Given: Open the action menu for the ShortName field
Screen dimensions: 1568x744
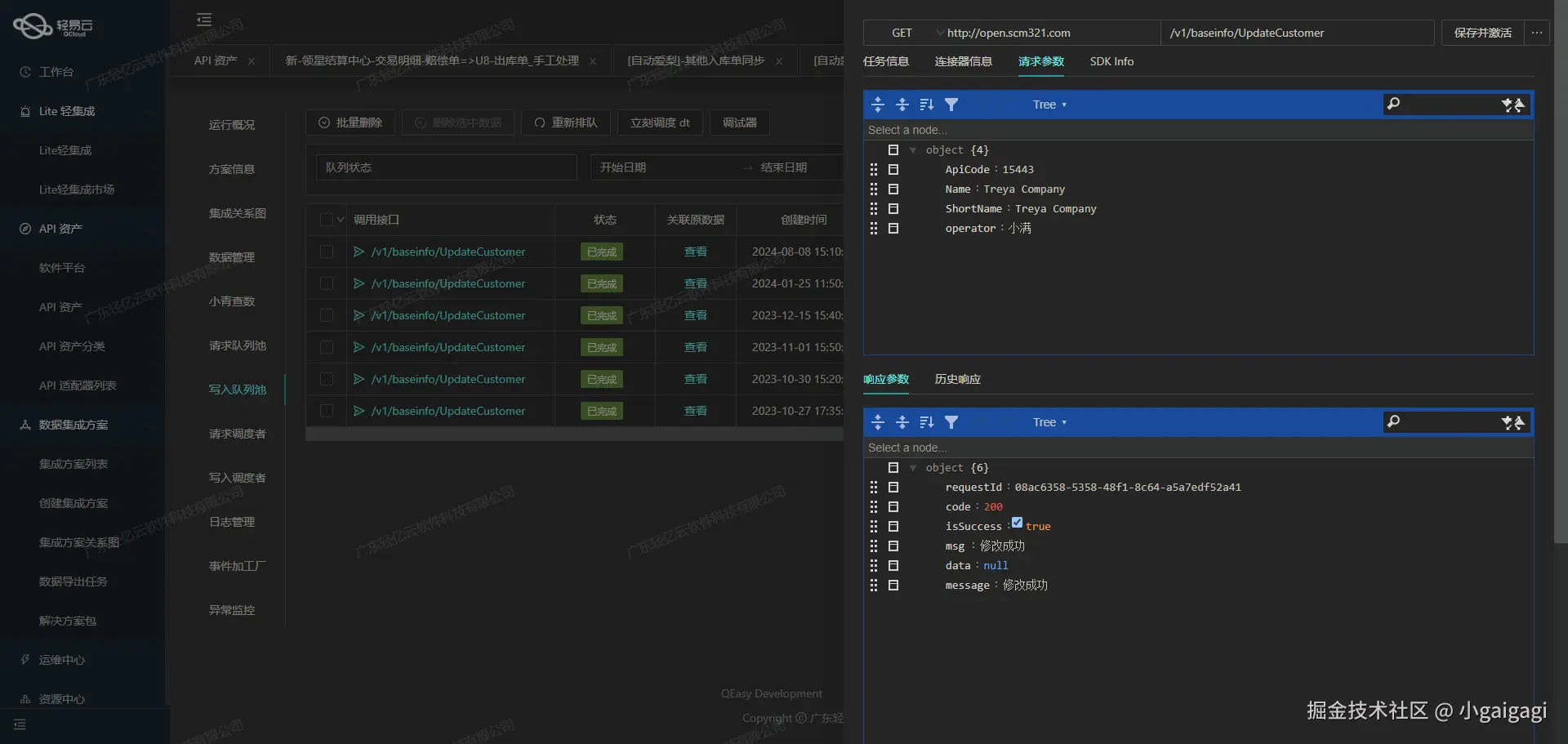Looking at the screenshot, I should (x=893, y=209).
